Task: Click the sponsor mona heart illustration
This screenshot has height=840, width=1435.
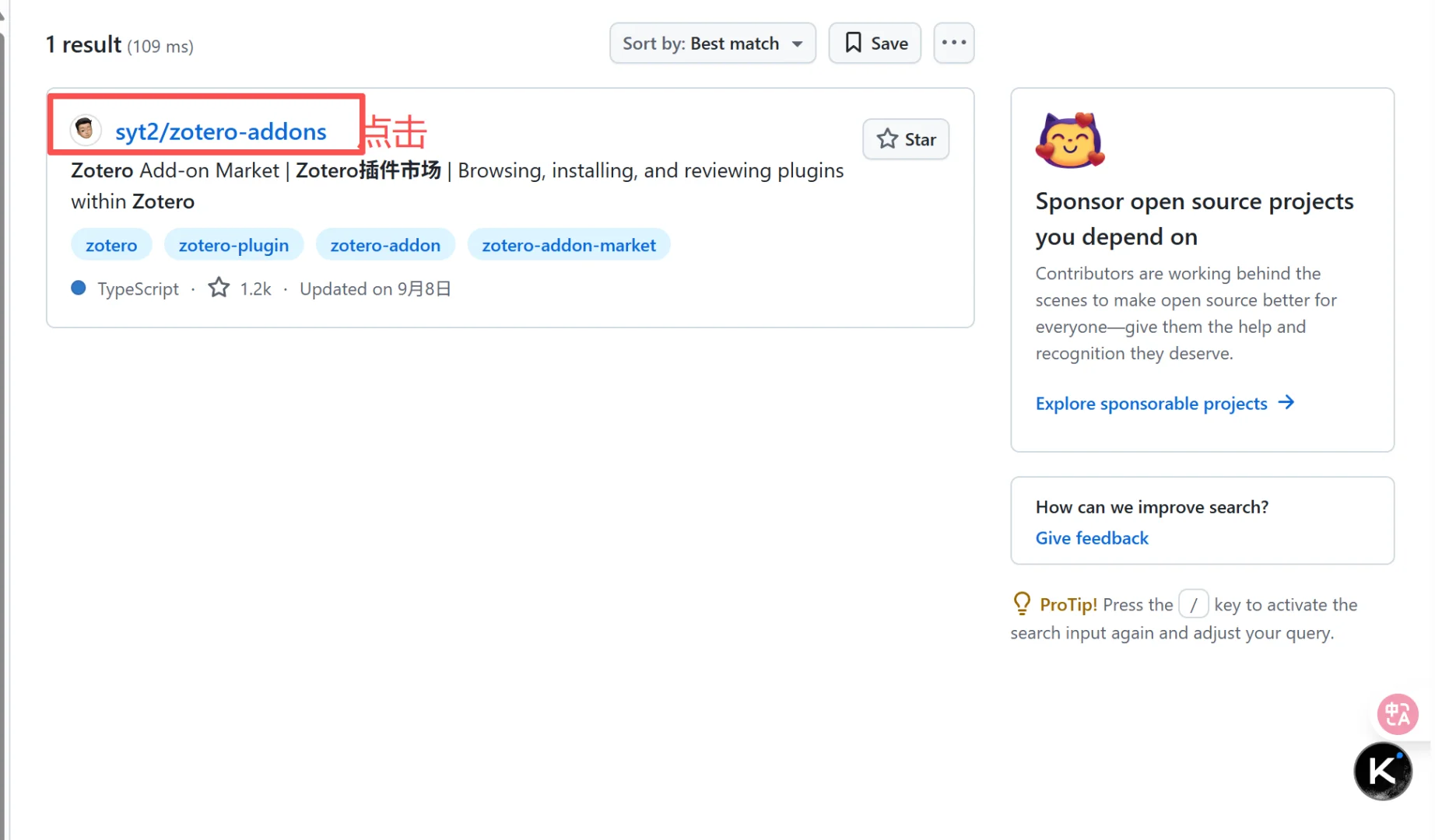Action: click(x=1070, y=140)
